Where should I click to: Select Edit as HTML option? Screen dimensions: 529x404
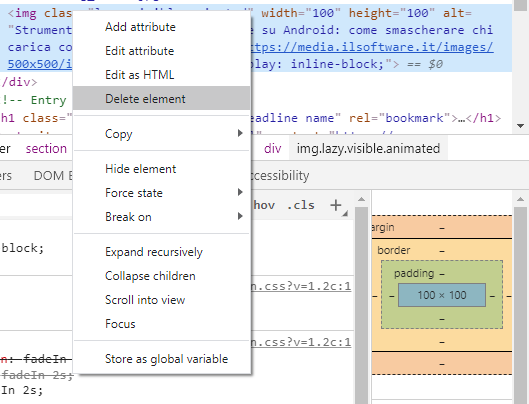pyautogui.click(x=162, y=75)
